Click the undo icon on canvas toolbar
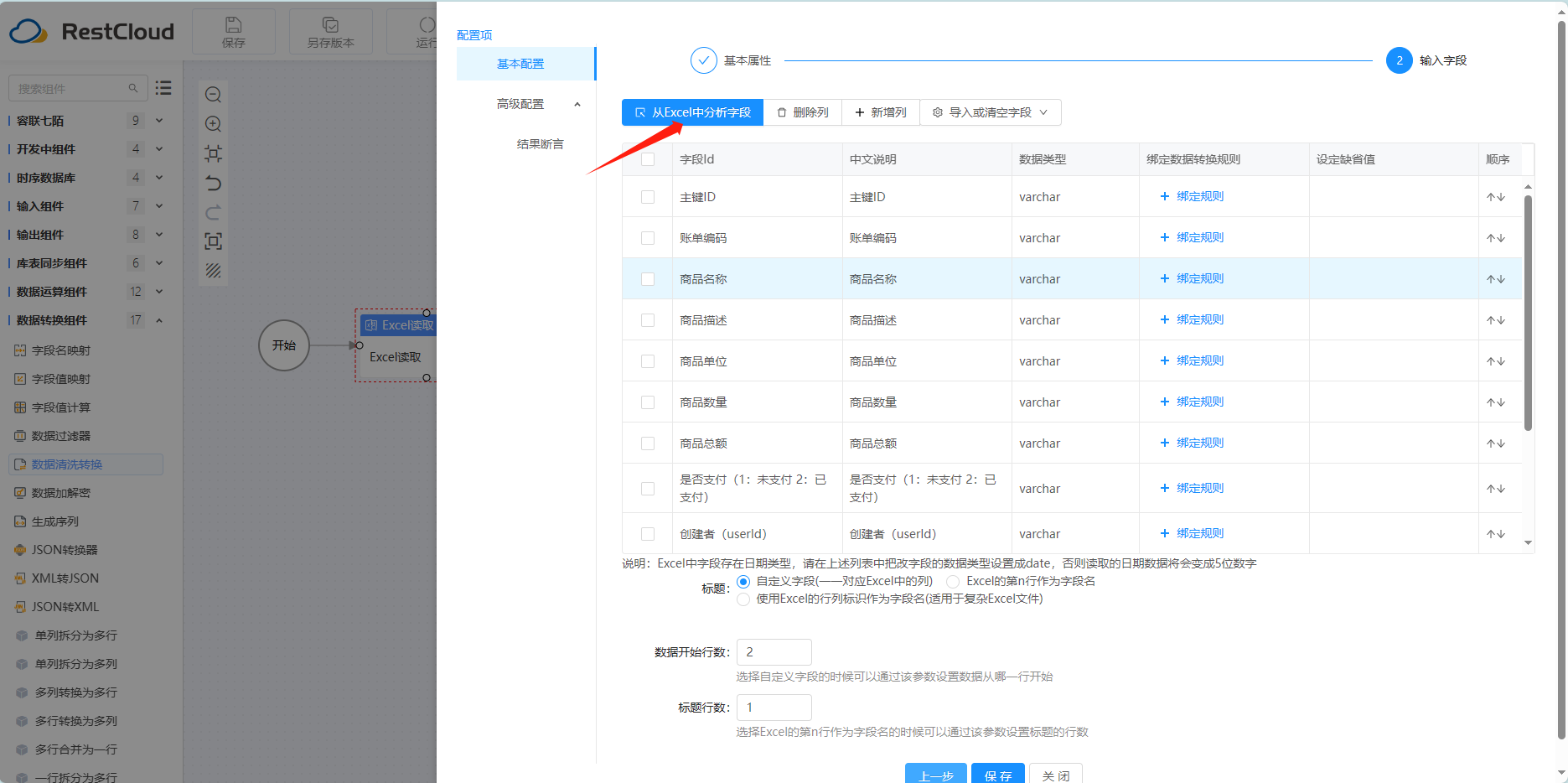 click(x=213, y=183)
